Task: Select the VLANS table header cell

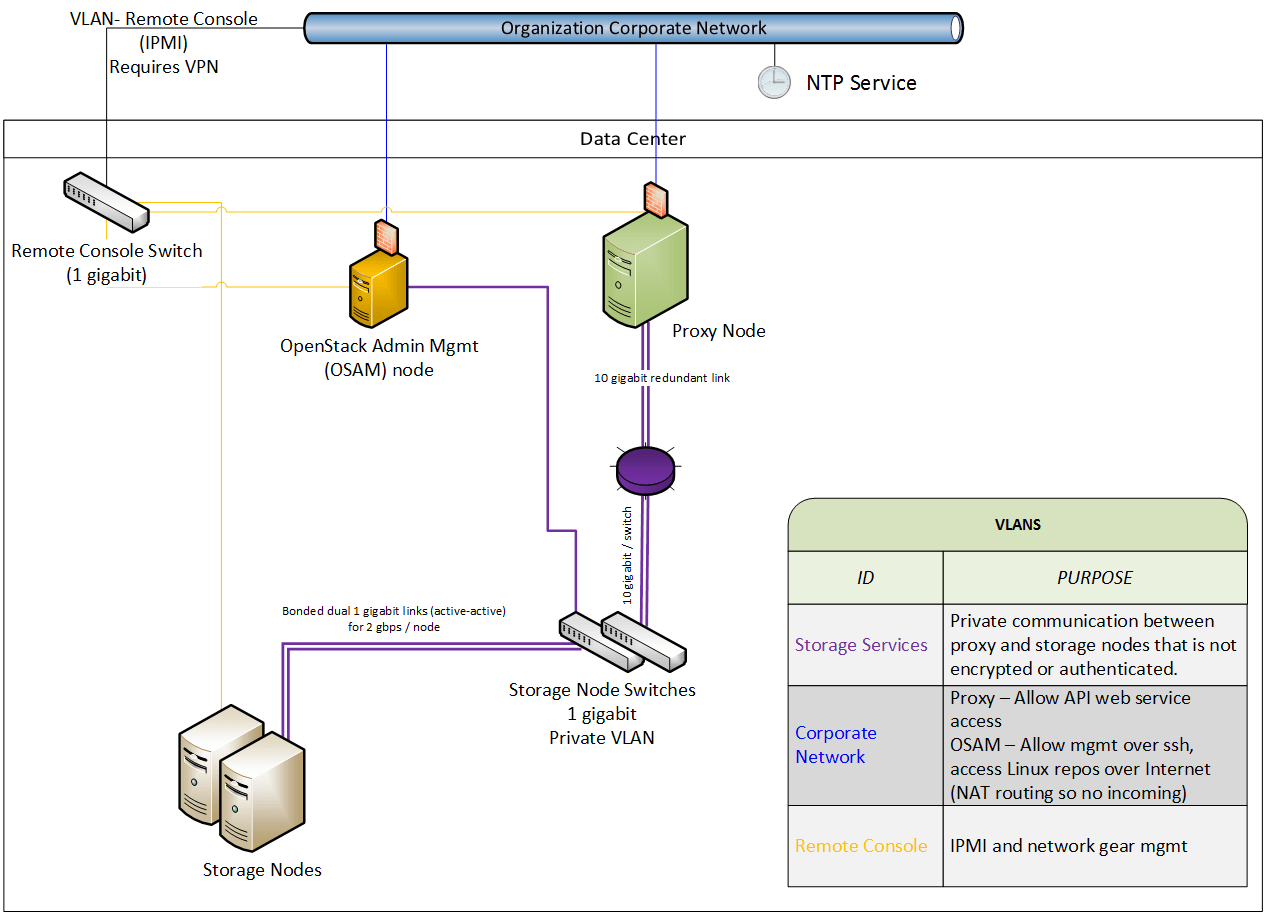Action: tap(1017, 524)
